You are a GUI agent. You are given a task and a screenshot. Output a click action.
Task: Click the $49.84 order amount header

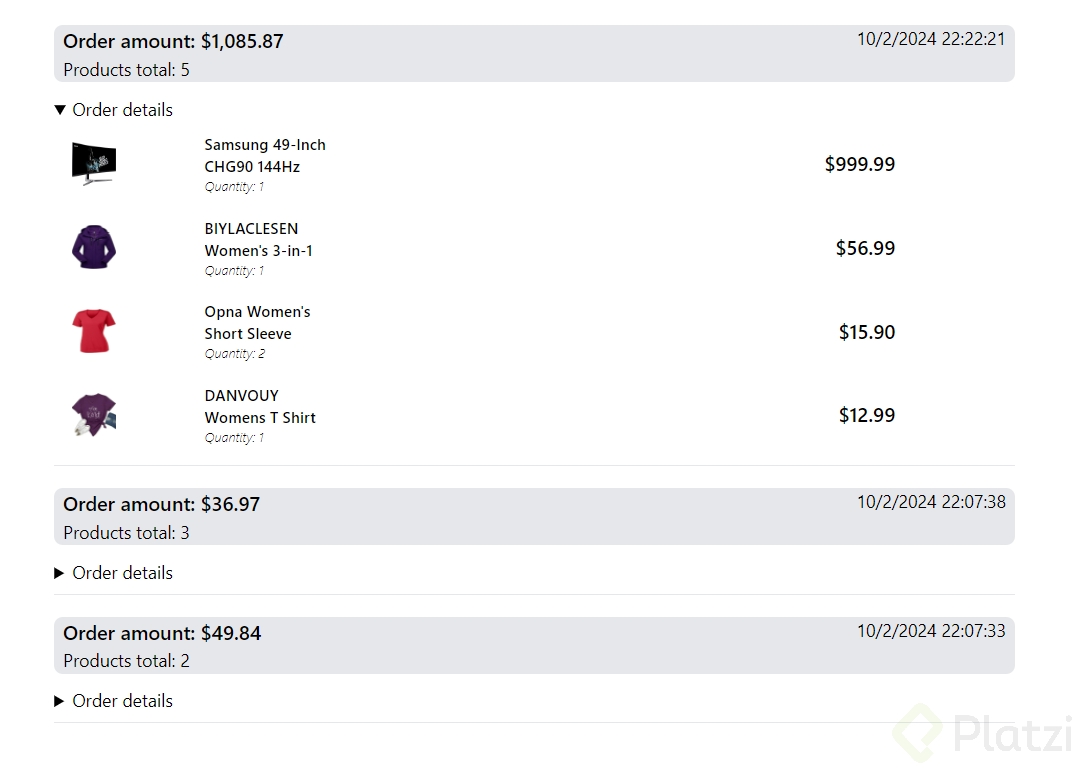[162, 633]
